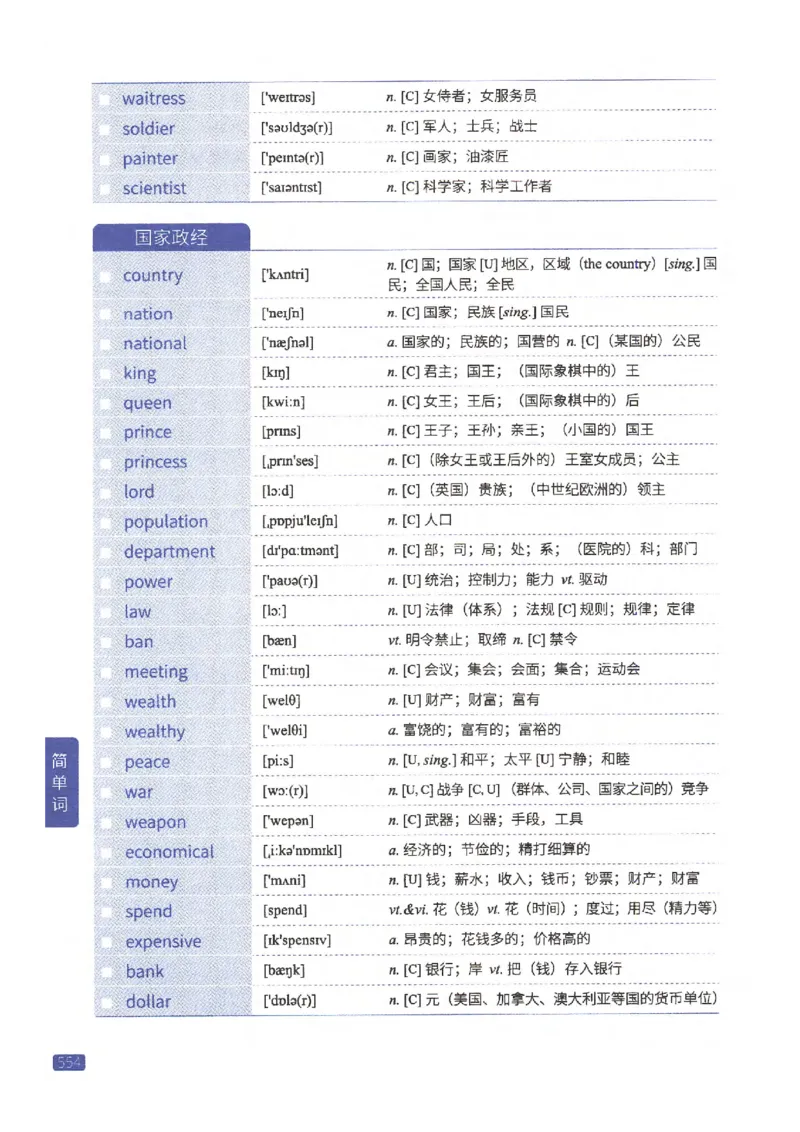
Task: Tick the checkbox beside country
Action: coord(106,275)
